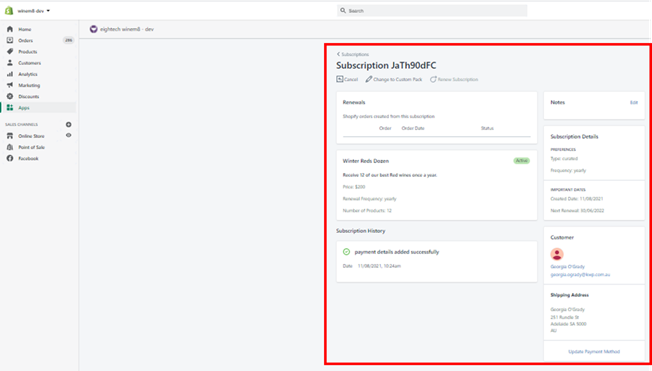The height and width of the screenshot is (371, 652).
Task: Open Marketing section
Action: click(x=29, y=85)
